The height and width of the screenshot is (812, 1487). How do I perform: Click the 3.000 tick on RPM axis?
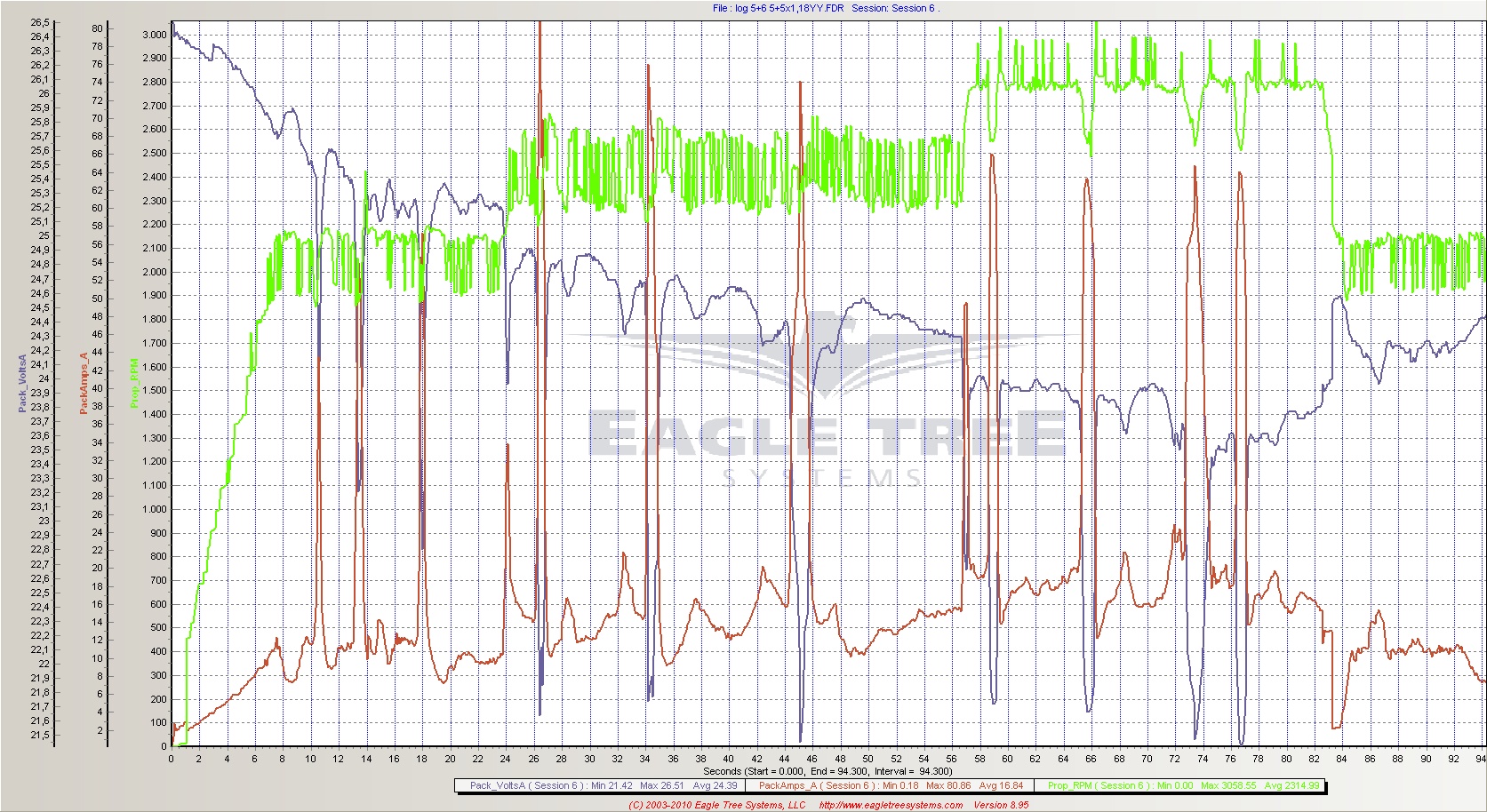[x=154, y=35]
